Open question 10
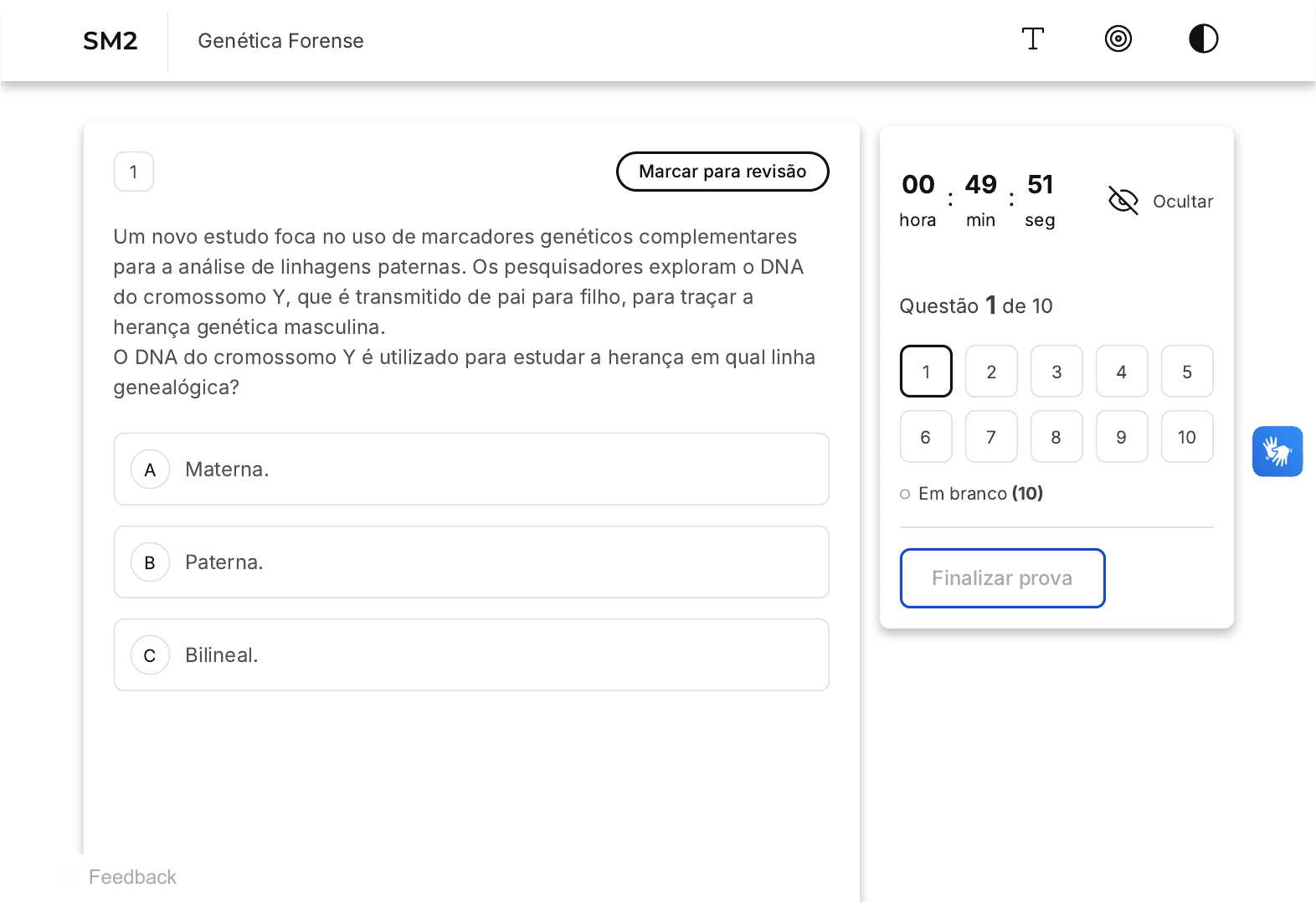Viewport: 1316px width, 903px height. pyautogui.click(x=1187, y=437)
